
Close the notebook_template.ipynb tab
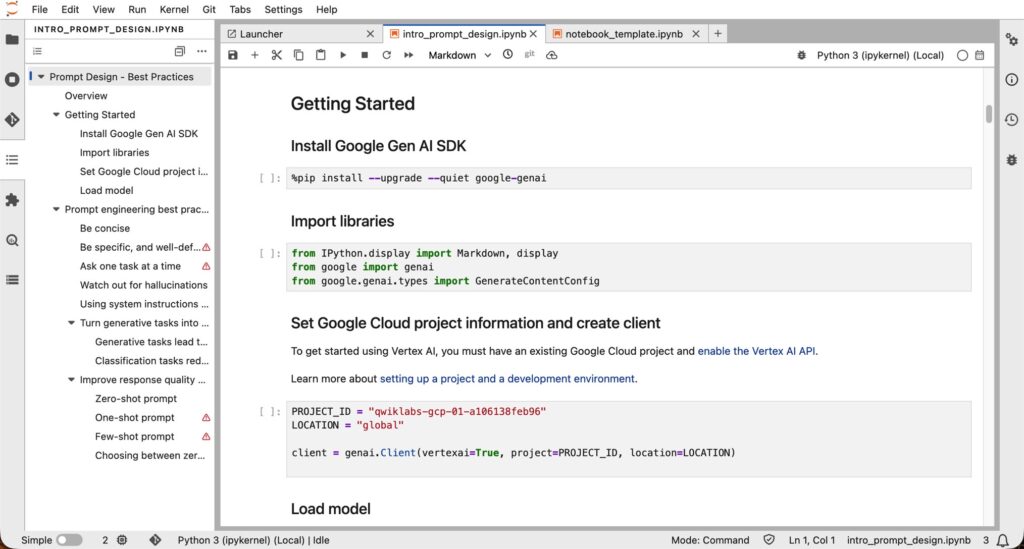pyautogui.click(x=696, y=34)
